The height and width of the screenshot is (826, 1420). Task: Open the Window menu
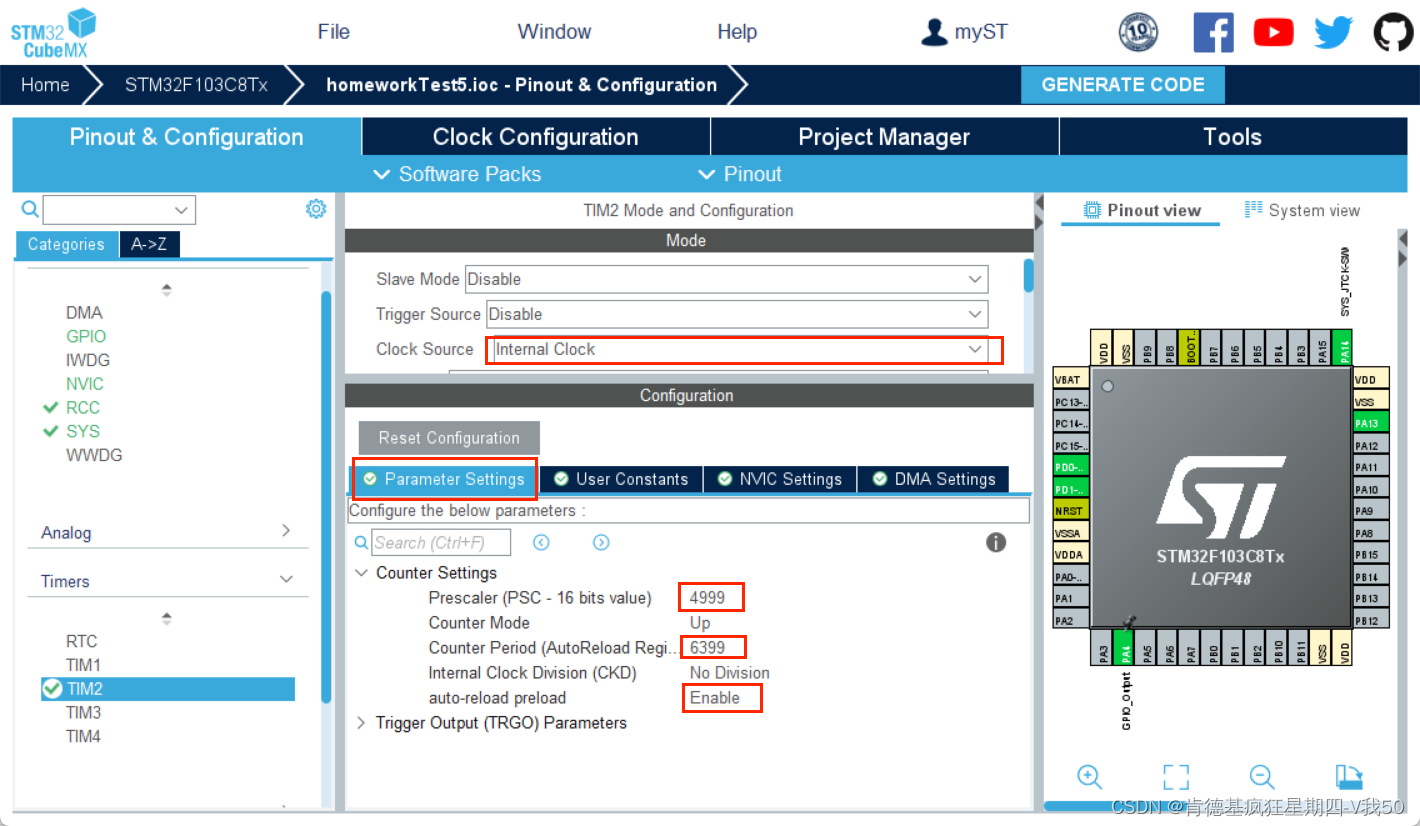(555, 32)
